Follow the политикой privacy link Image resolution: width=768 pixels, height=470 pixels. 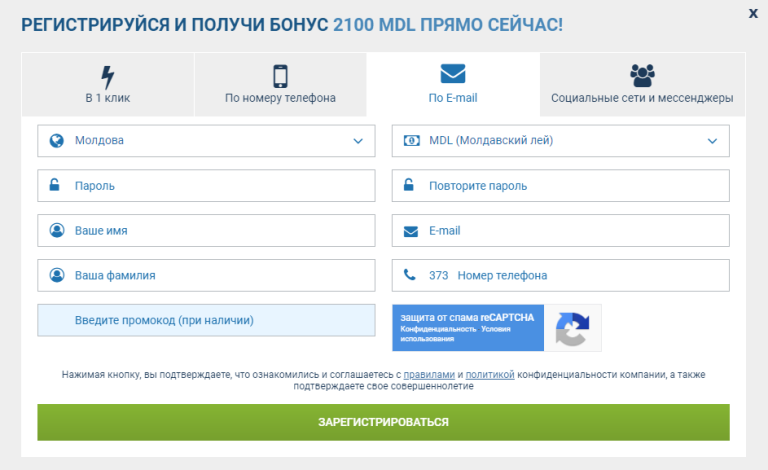point(490,374)
